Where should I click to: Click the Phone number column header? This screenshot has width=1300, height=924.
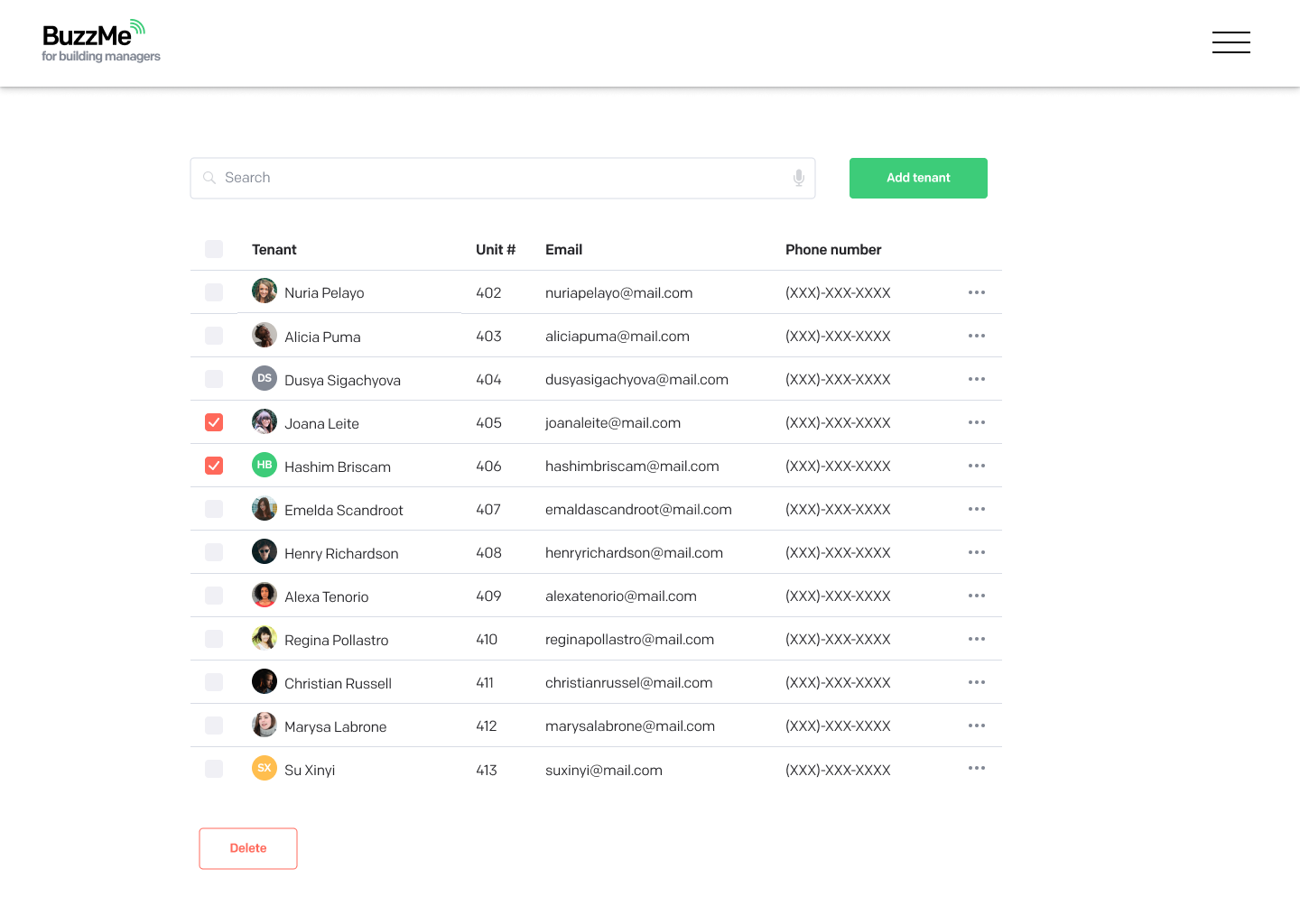[833, 250]
